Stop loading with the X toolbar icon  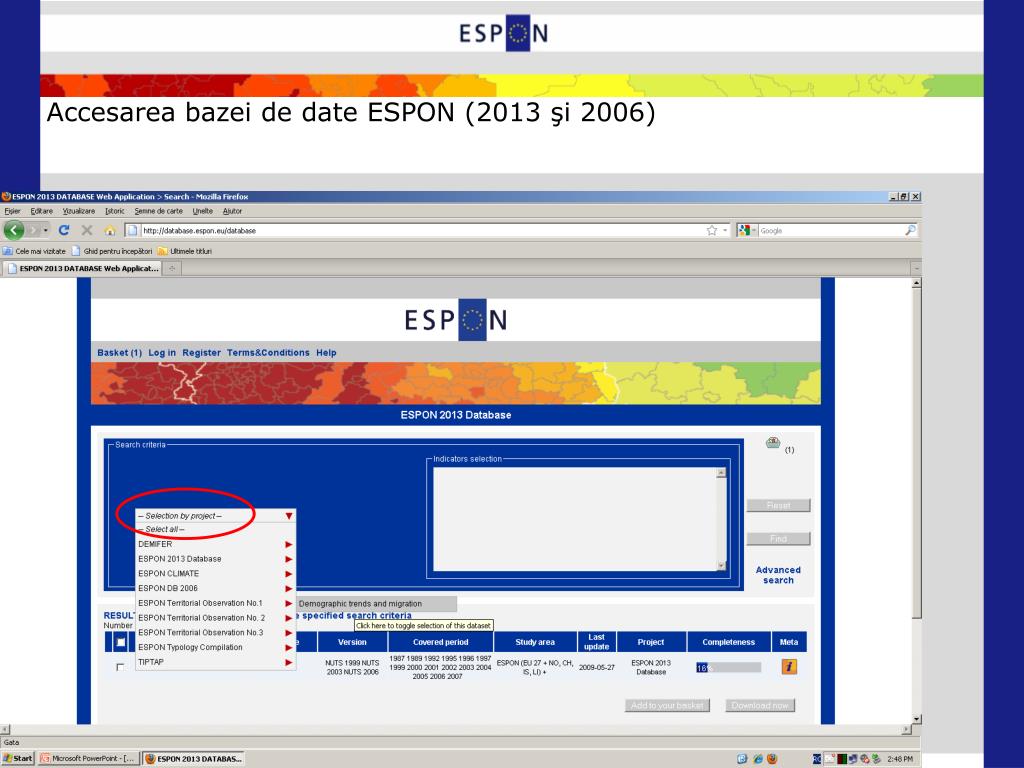click(86, 230)
